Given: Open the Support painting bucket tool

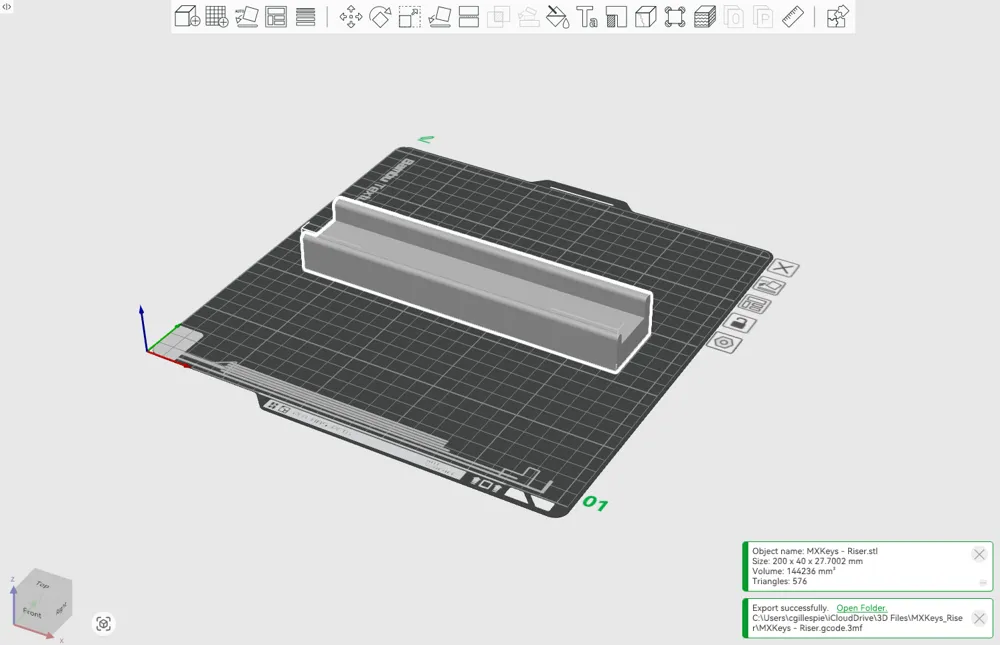Looking at the screenshot, I should pyautogui.click(x=558, y=17).
